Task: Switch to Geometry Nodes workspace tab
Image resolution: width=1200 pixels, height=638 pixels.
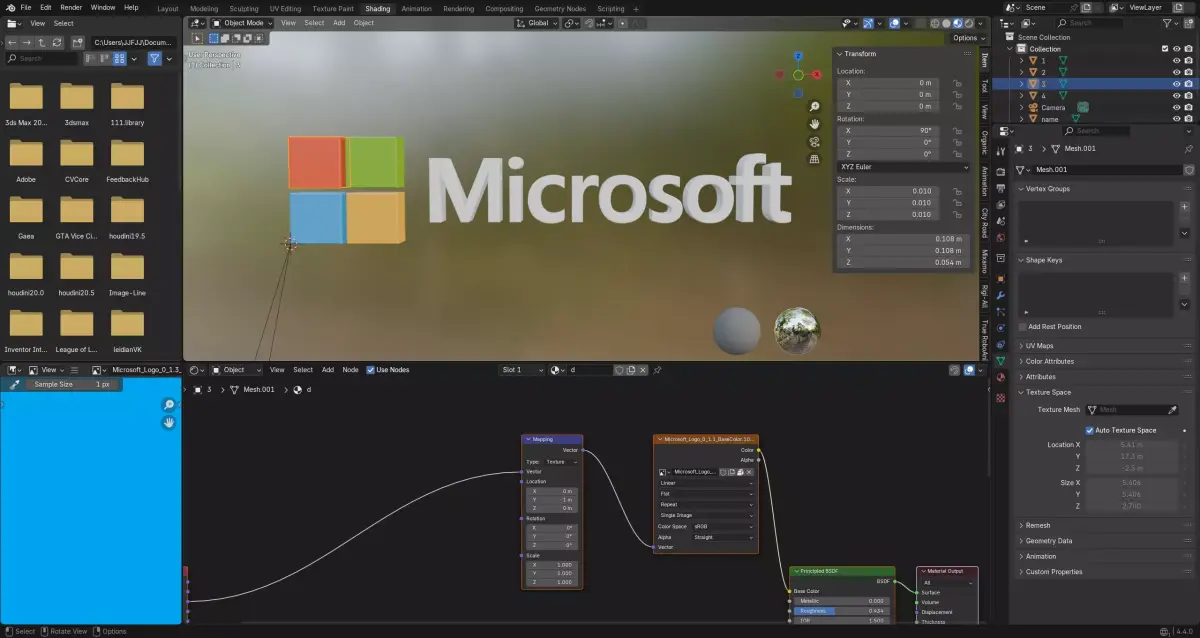Action: tap(560, 8)
